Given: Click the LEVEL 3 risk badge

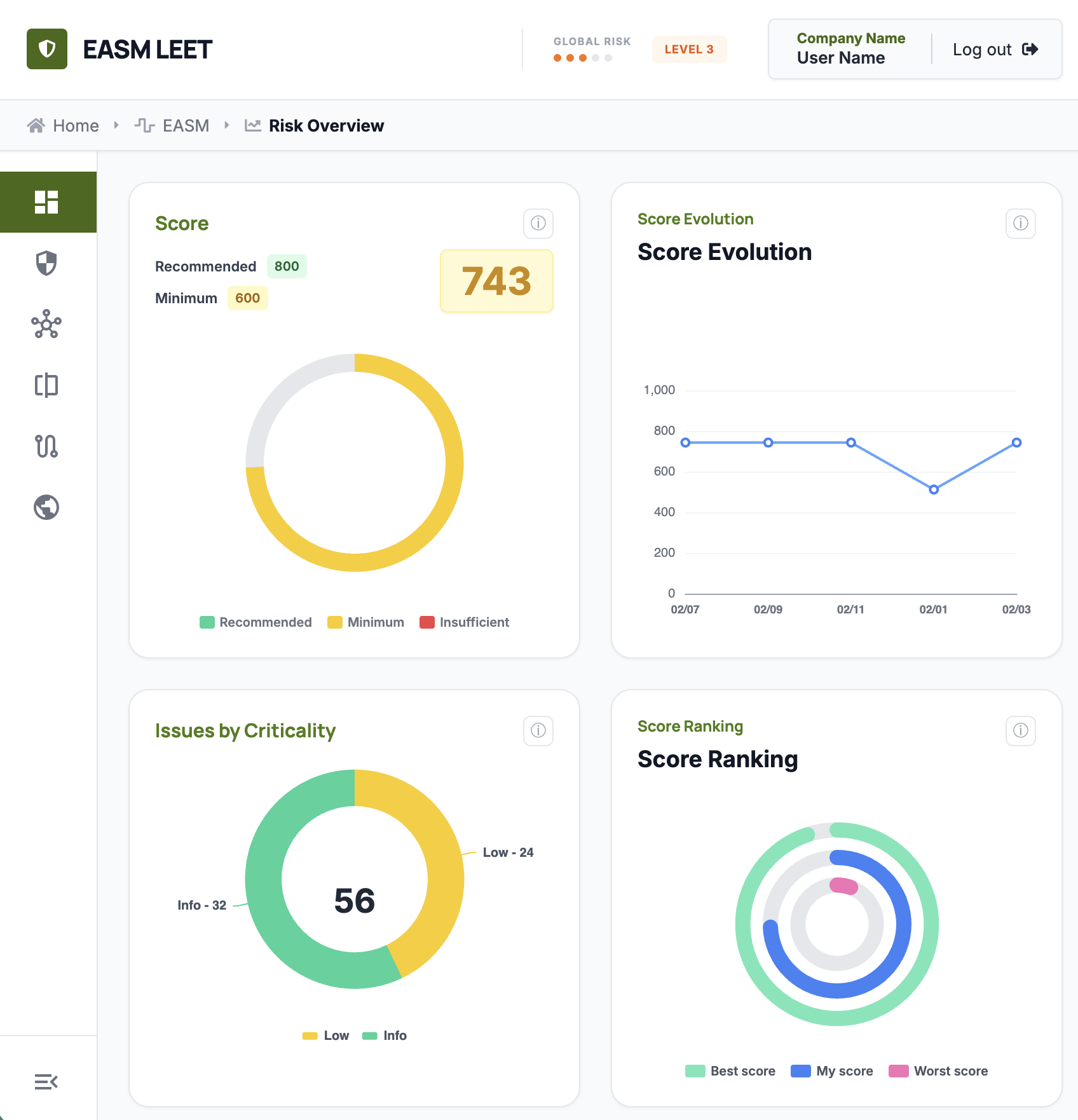Looking at the screenshot, I should [689, 50].
